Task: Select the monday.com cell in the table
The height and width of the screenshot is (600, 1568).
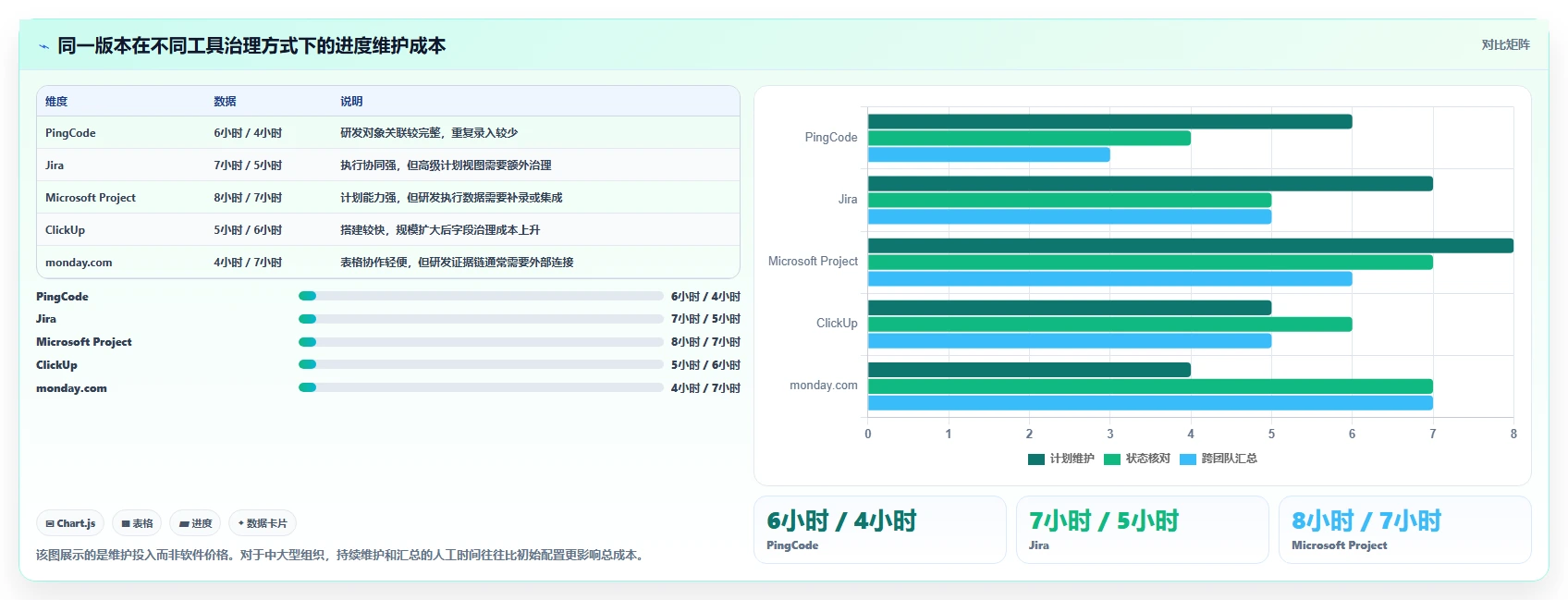Action: pyautogui.click(x=79, y=263)
